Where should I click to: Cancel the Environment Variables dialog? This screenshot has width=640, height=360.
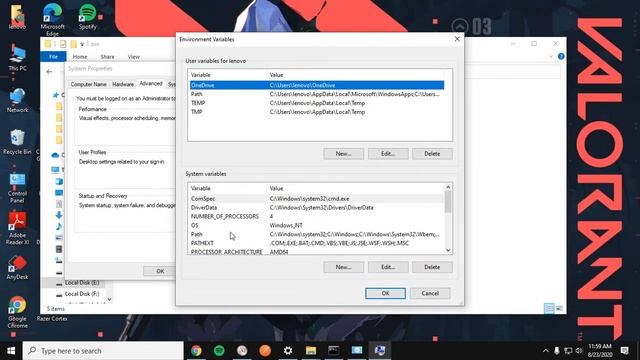click(430, 293)
